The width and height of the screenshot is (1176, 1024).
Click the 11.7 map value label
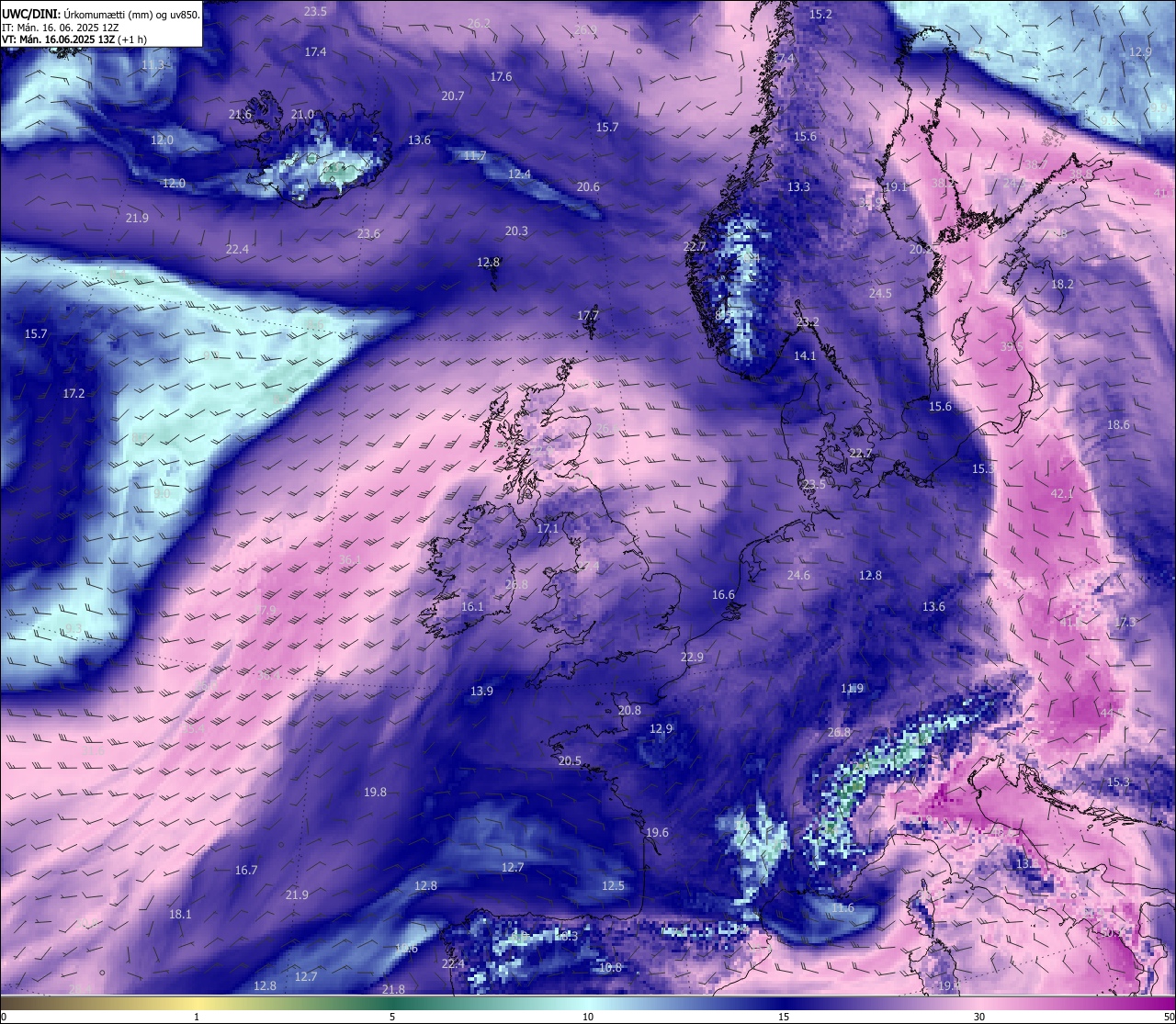[474, 156]
